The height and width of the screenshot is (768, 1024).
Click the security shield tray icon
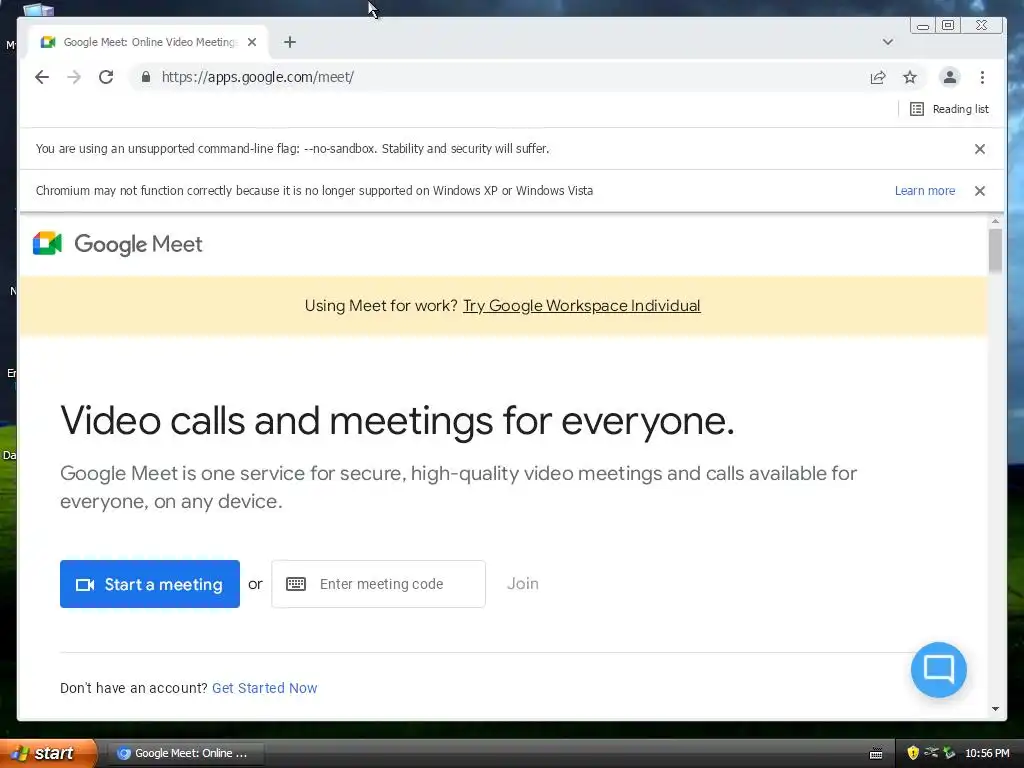(913, 753)
